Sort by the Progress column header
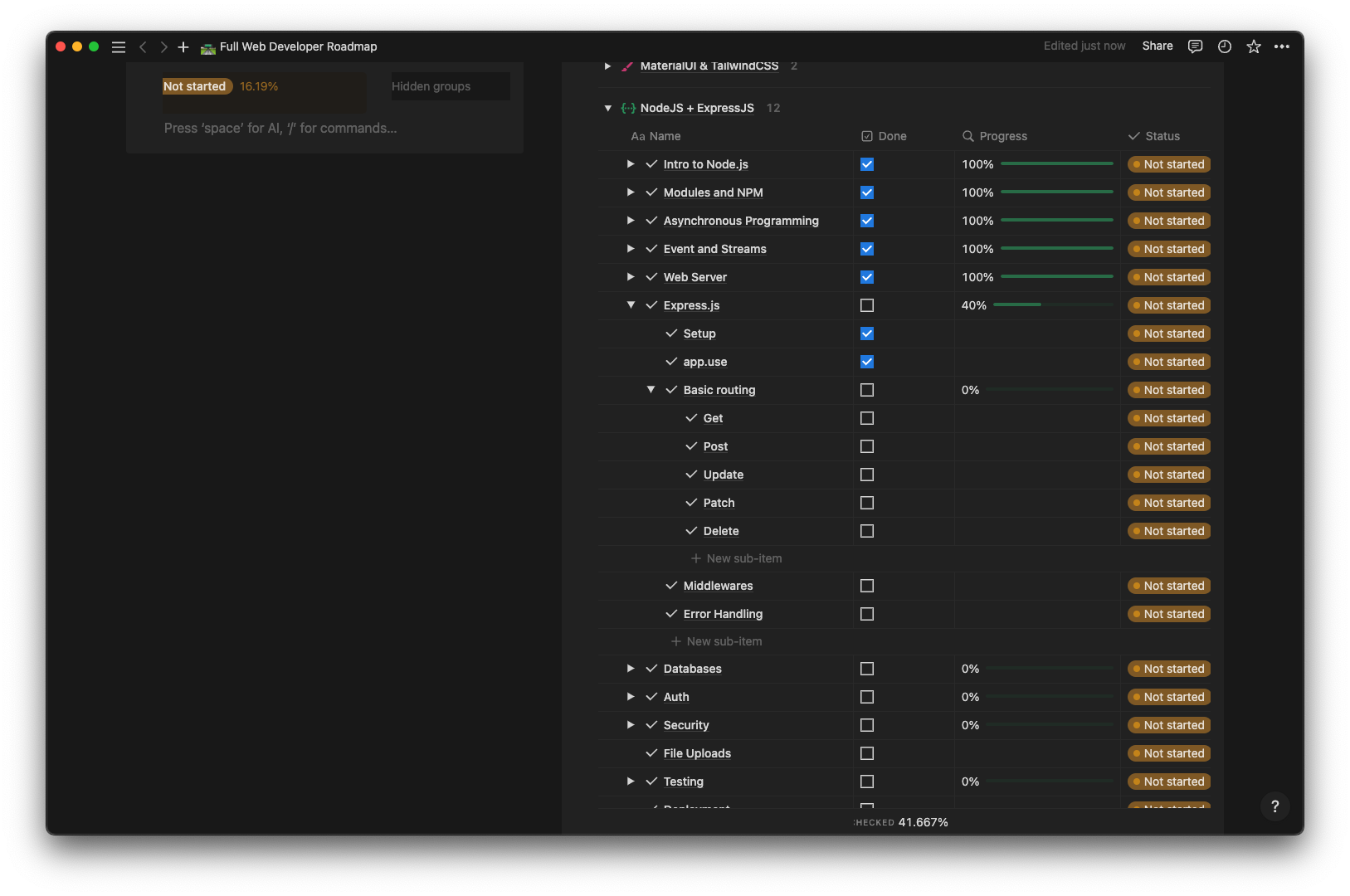 (x=1002, y=136)
